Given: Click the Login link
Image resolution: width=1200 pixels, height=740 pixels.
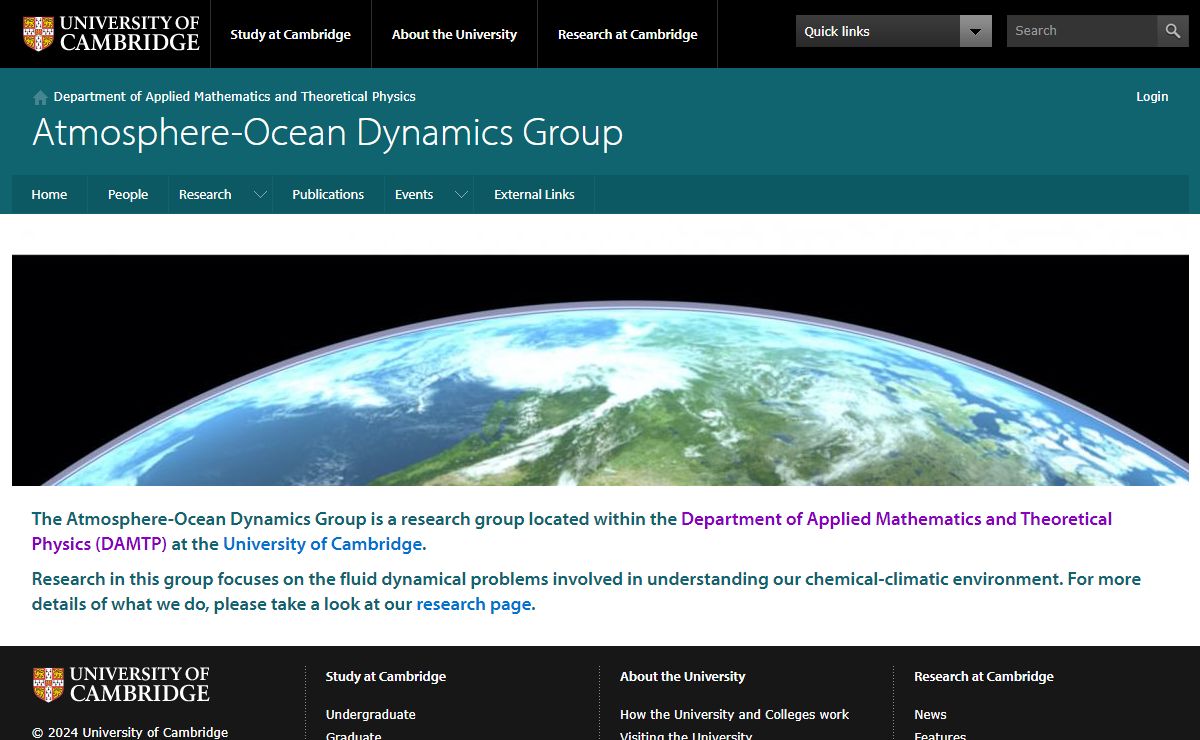Looking at the screenshot, I should (1152, 97).
